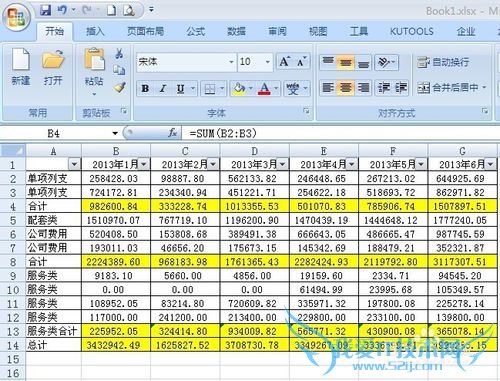
Task: Apply yellow fill color bucket
Action: 239,89
